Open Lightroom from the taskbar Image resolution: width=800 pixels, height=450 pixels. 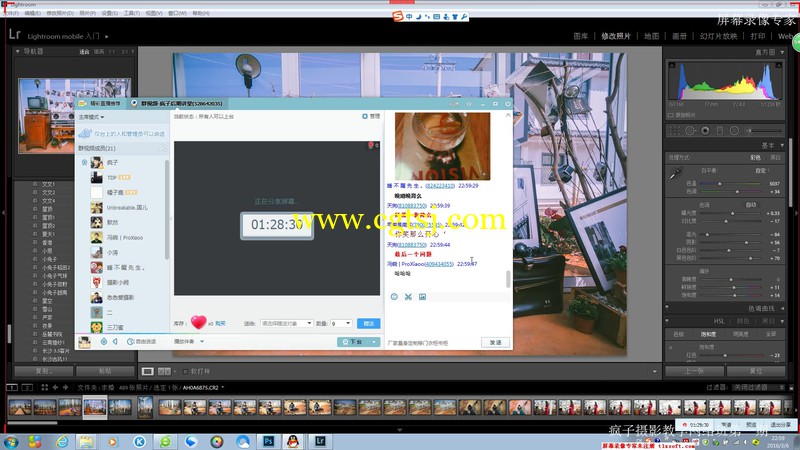point(320,441)
